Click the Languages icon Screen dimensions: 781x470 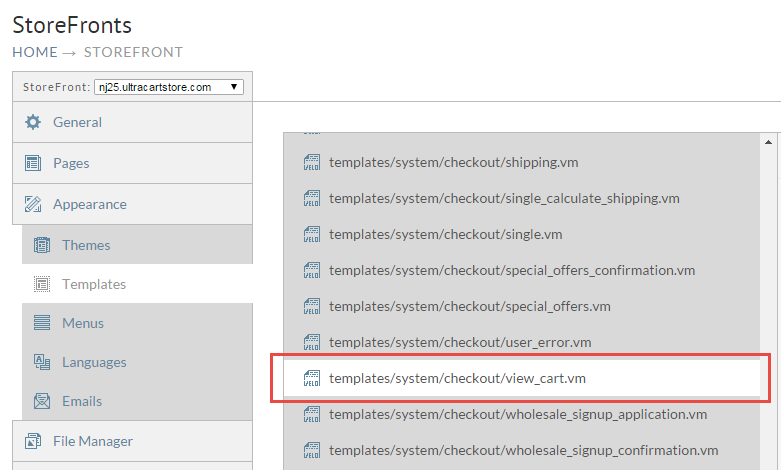click(42, 362)
